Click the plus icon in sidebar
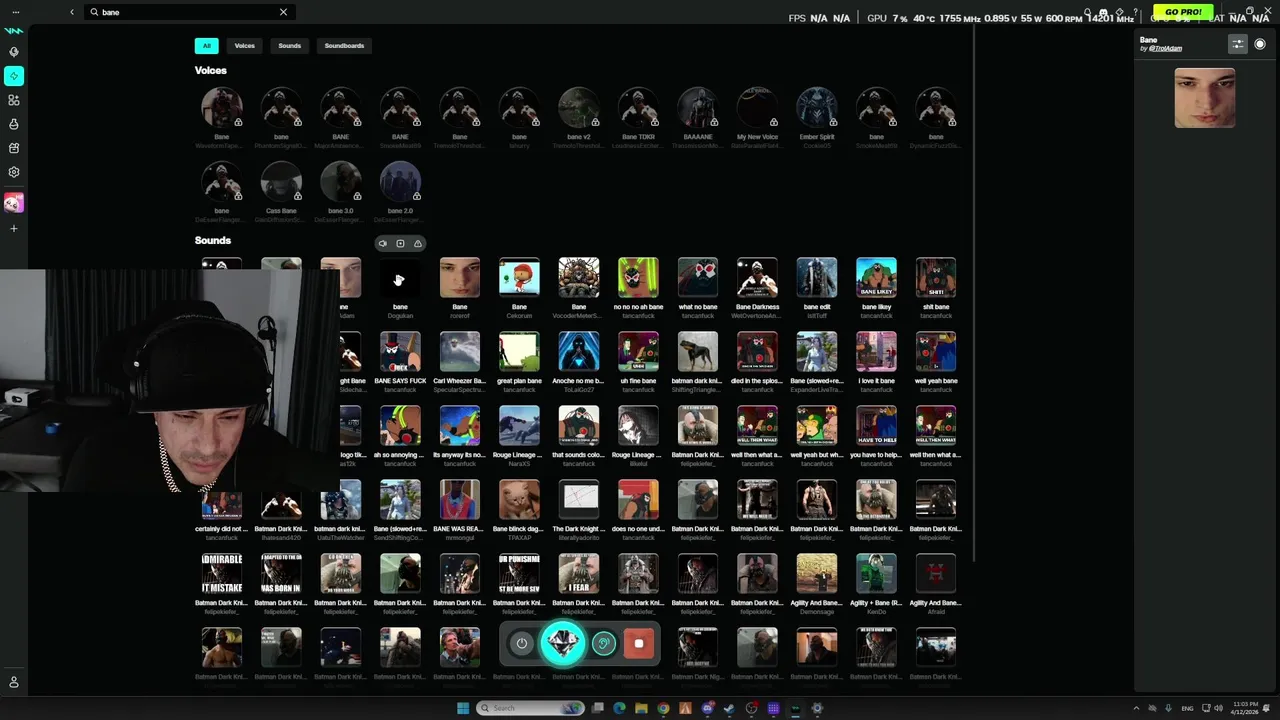 click(14, 229)
